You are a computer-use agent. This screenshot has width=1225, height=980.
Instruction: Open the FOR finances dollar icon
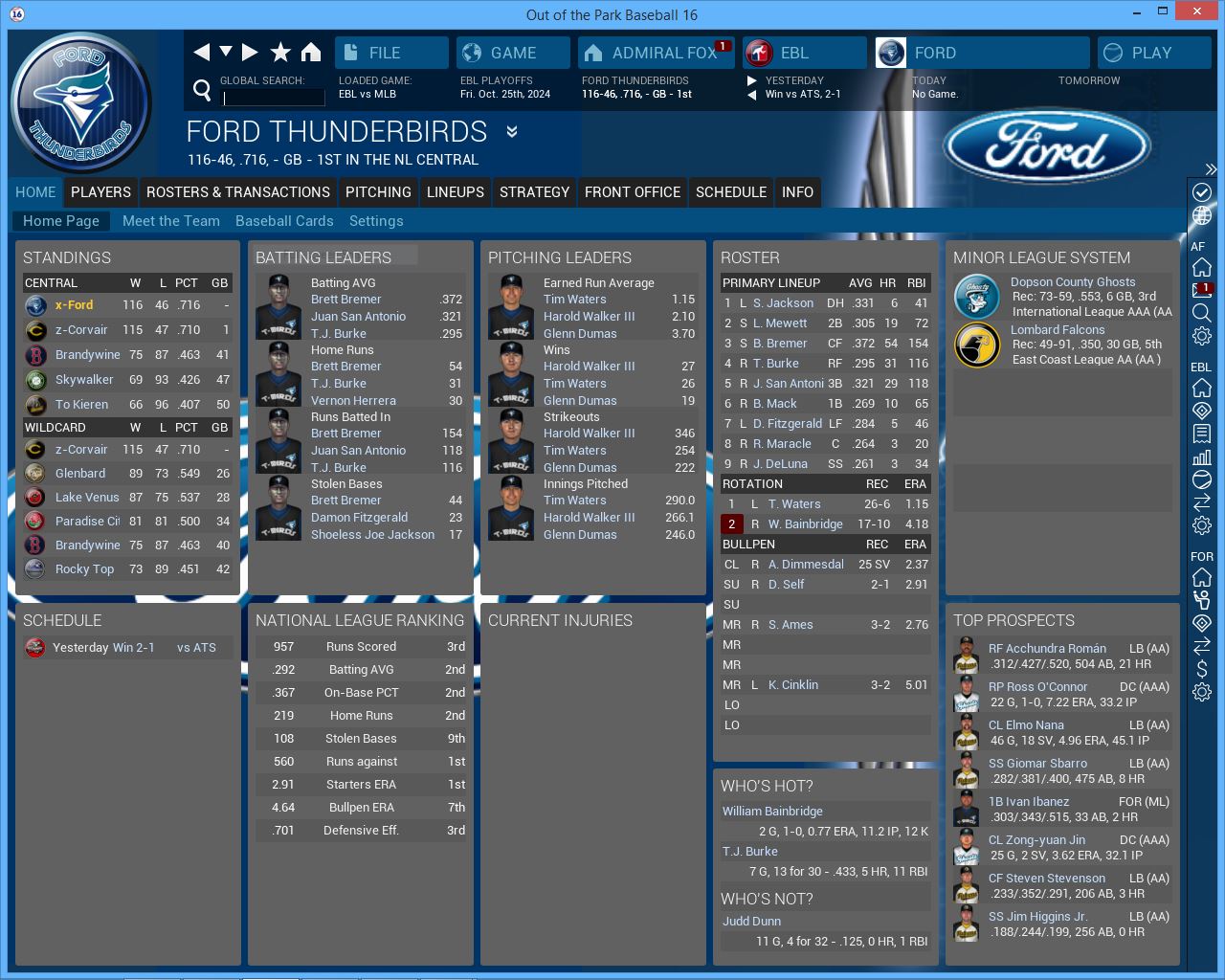click(x=1202, y=669)
